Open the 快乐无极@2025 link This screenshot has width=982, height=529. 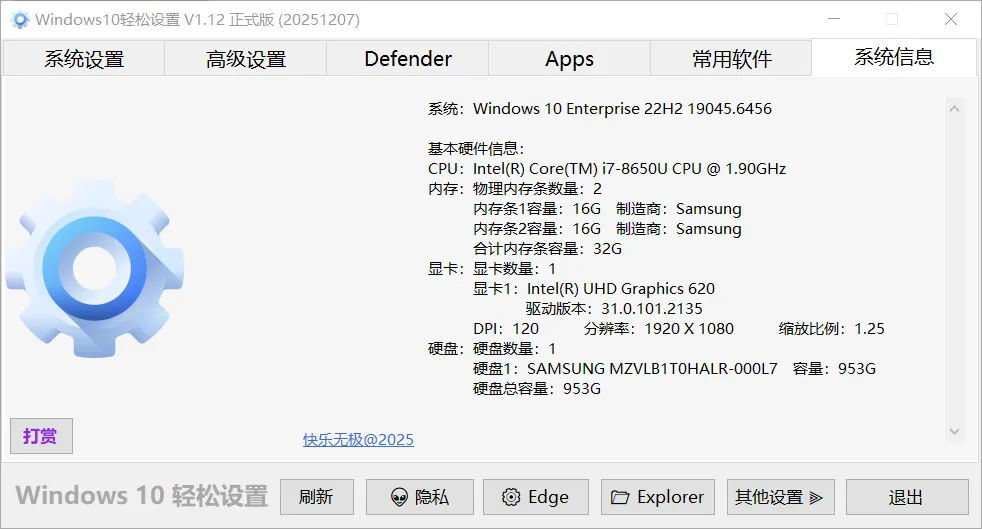[358, 439]
